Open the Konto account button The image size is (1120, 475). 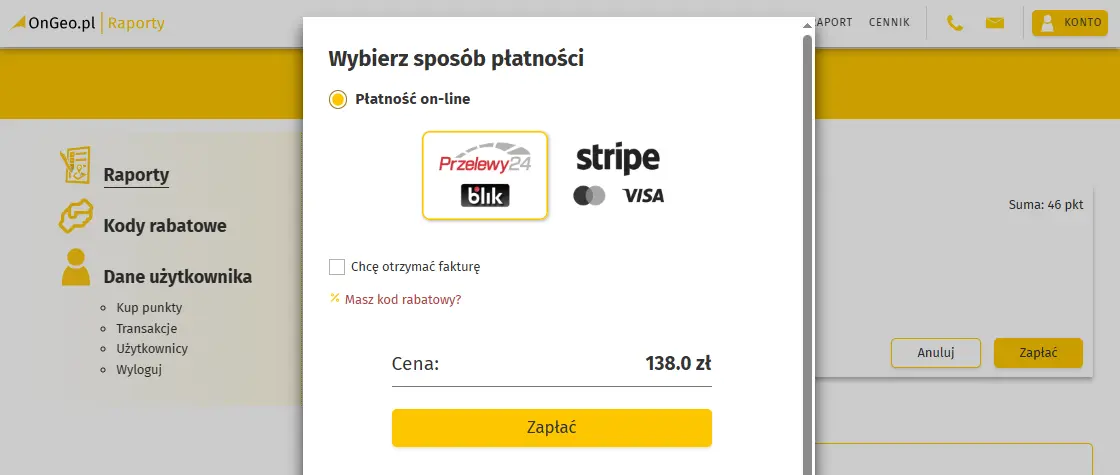1071,22
